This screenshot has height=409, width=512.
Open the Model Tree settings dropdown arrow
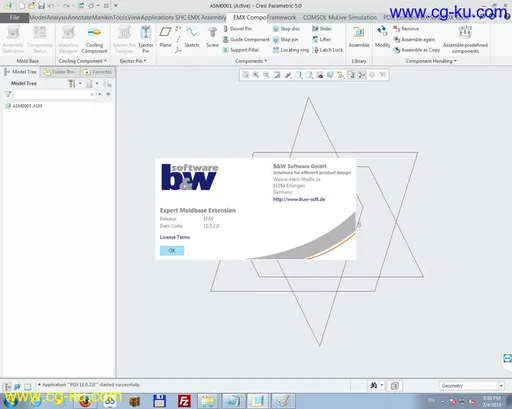coord(80,84)
